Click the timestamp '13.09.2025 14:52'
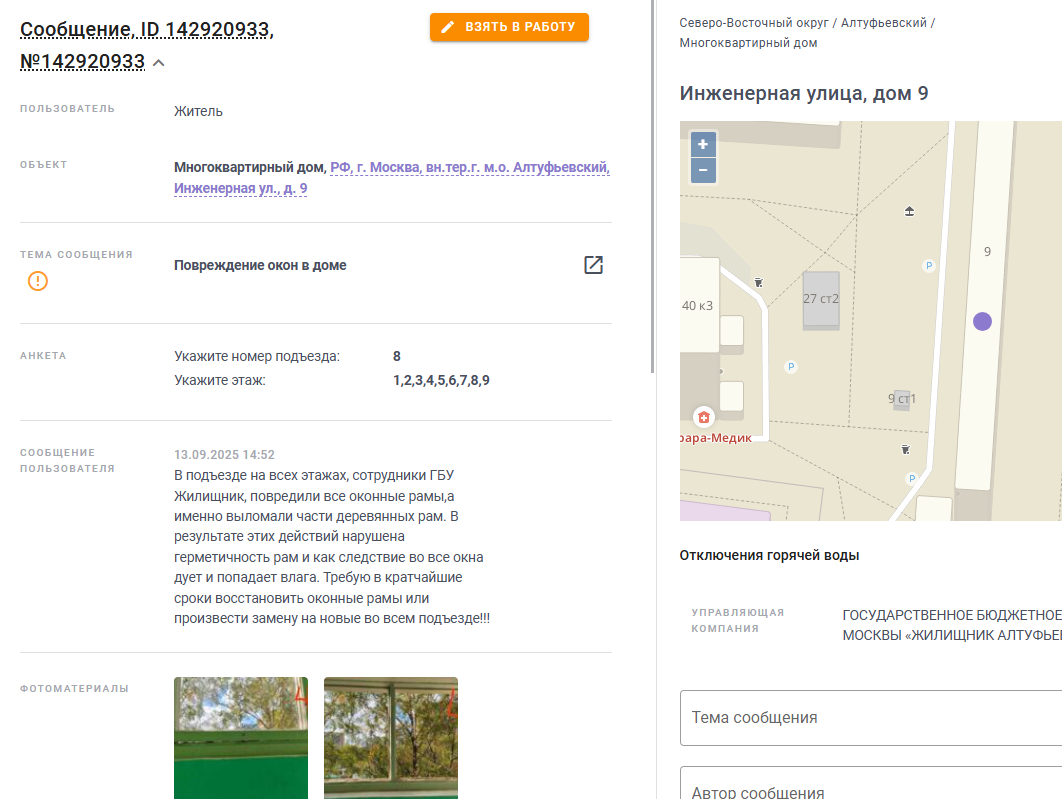Image resolution: width=1062 pixels, height=799 pixels. 224,454
